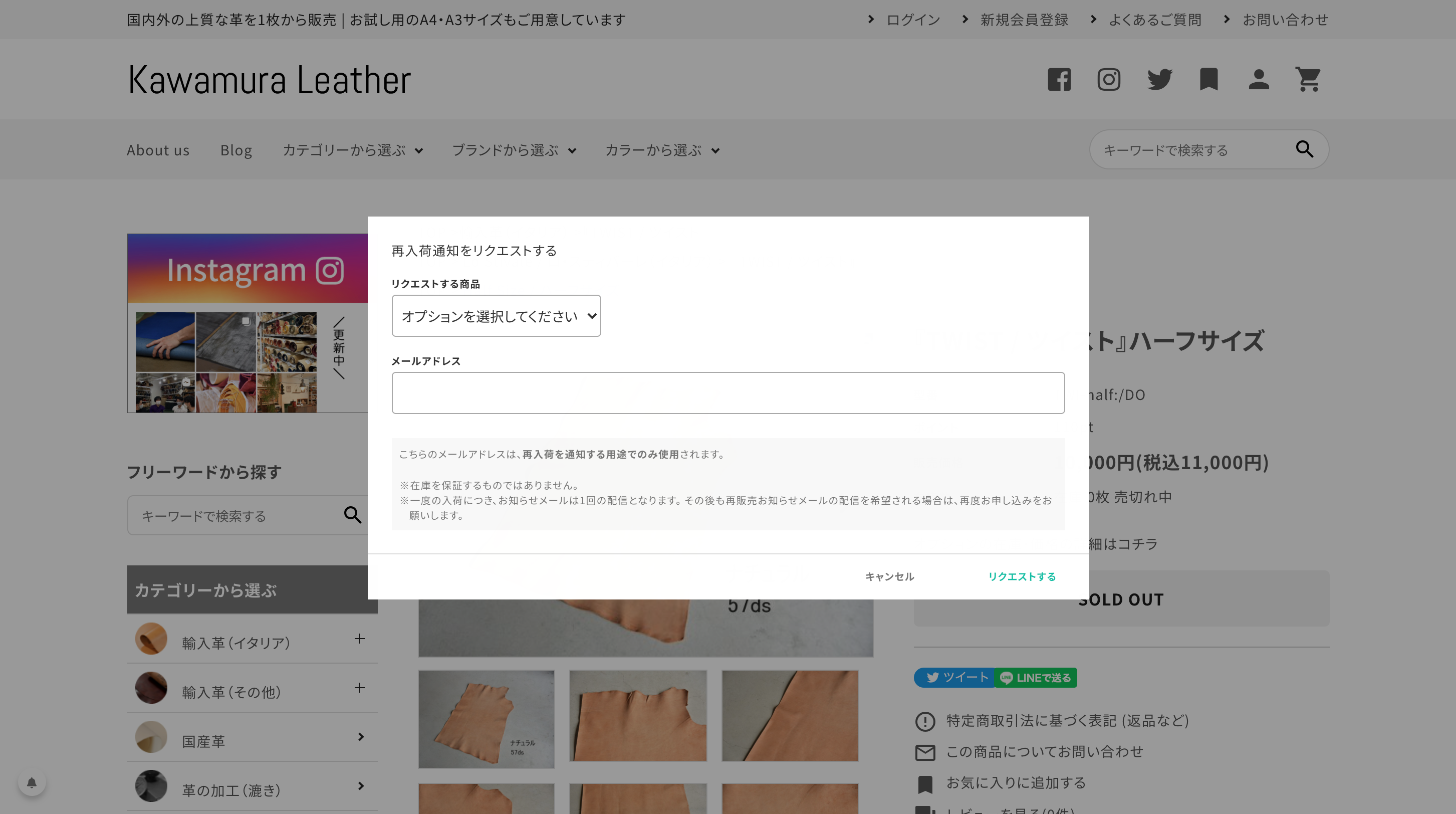1456x814 pixels.
Task: Open the account person icon
Action: pyautogui.click(x=1258, y=79)
